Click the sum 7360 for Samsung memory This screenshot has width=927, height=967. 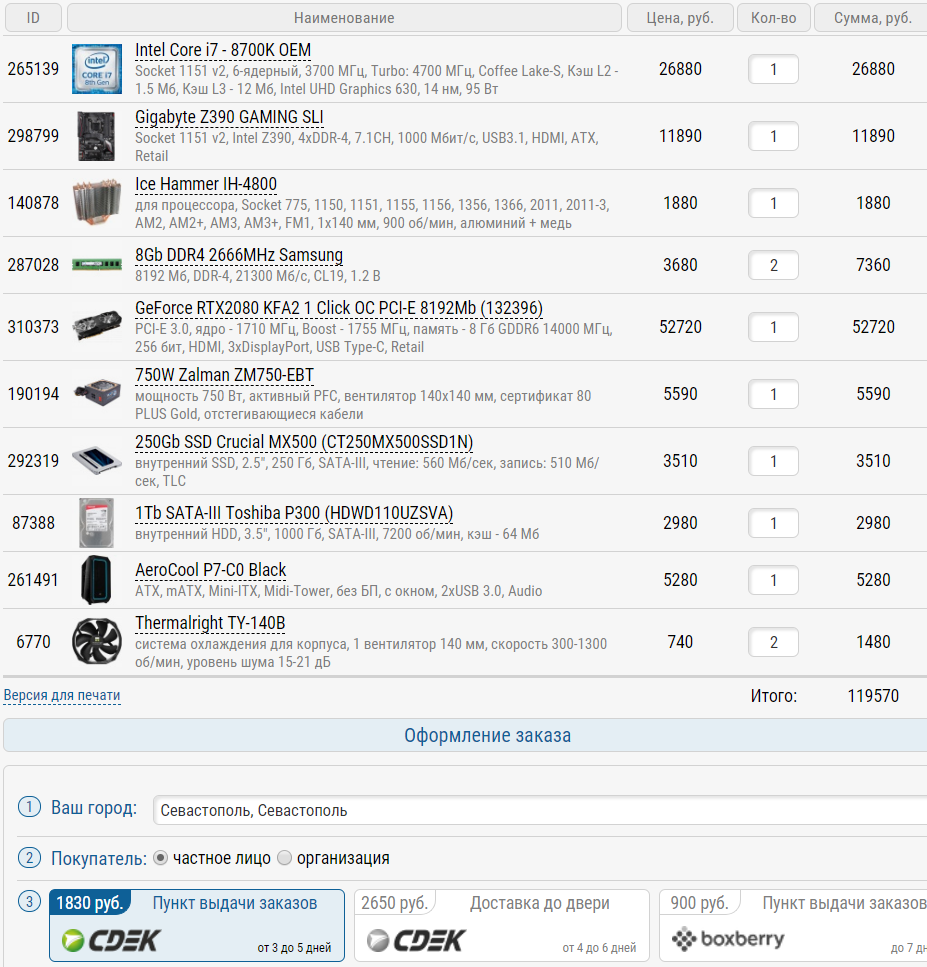tap(873, 265)
